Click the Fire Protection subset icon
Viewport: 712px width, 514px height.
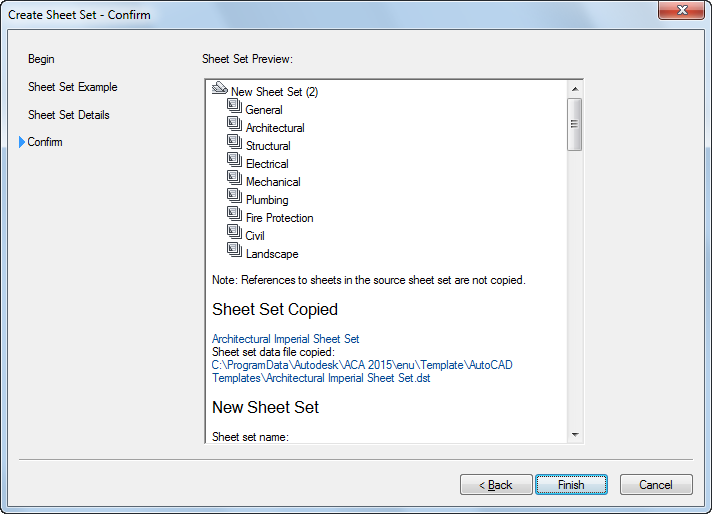coord(235,216)
